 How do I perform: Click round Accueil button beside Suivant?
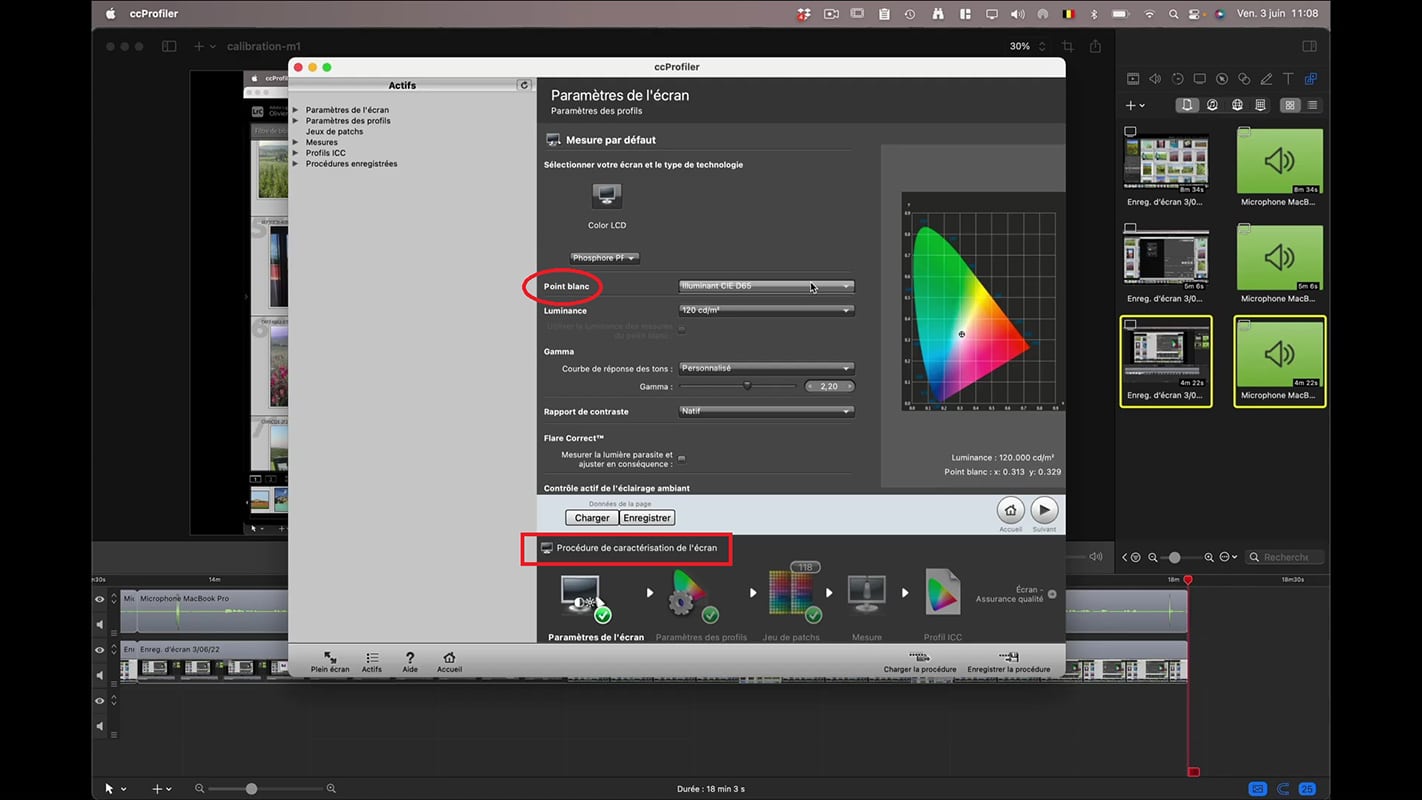coord(1011,510)
